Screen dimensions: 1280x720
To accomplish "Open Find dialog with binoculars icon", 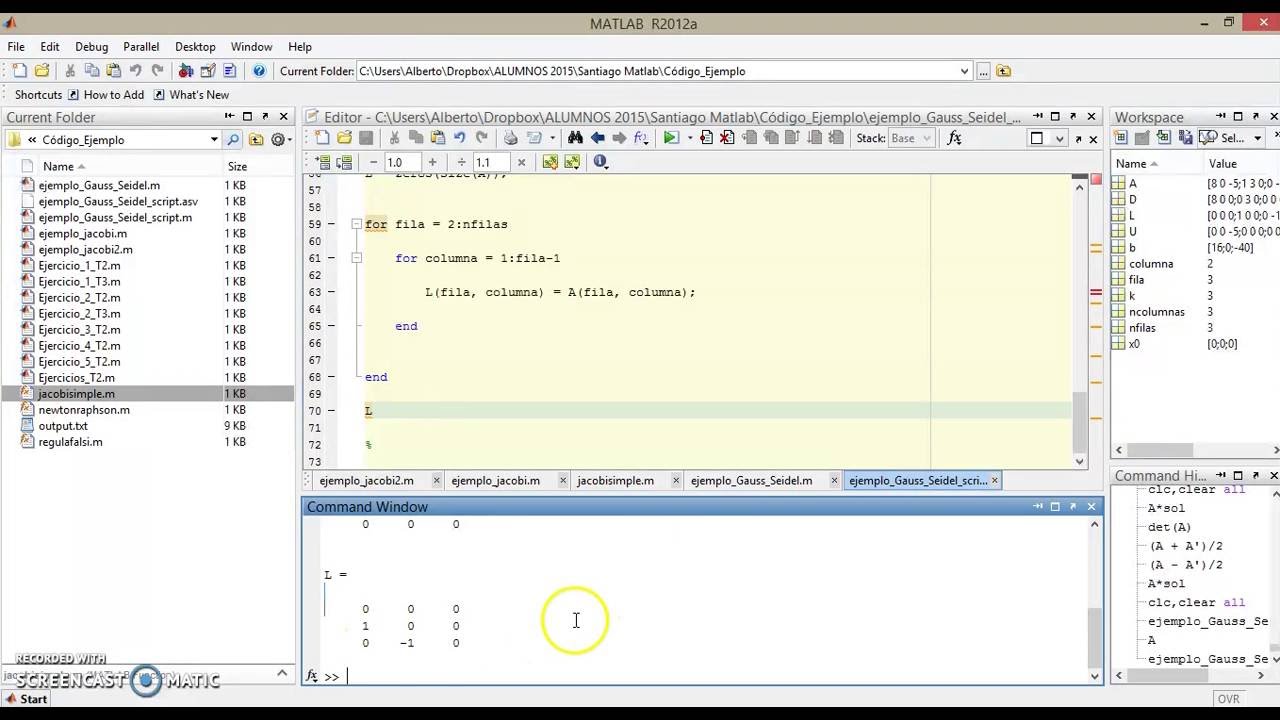I will 574,138.
